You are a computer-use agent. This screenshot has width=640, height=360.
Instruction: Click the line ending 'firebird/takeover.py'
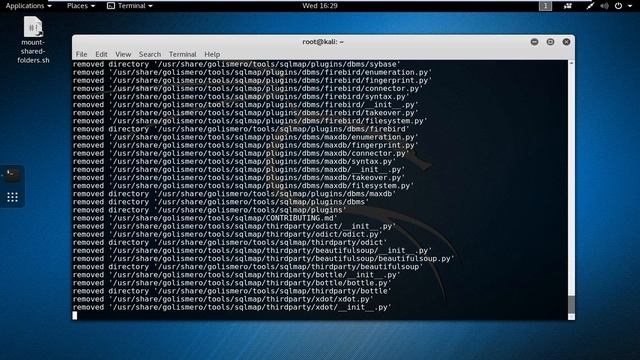coord(246,113)
